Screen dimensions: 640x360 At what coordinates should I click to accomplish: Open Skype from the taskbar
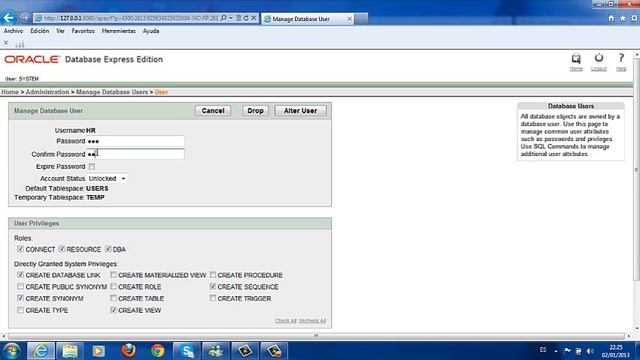pyautogui.click(x=187, y=351)
